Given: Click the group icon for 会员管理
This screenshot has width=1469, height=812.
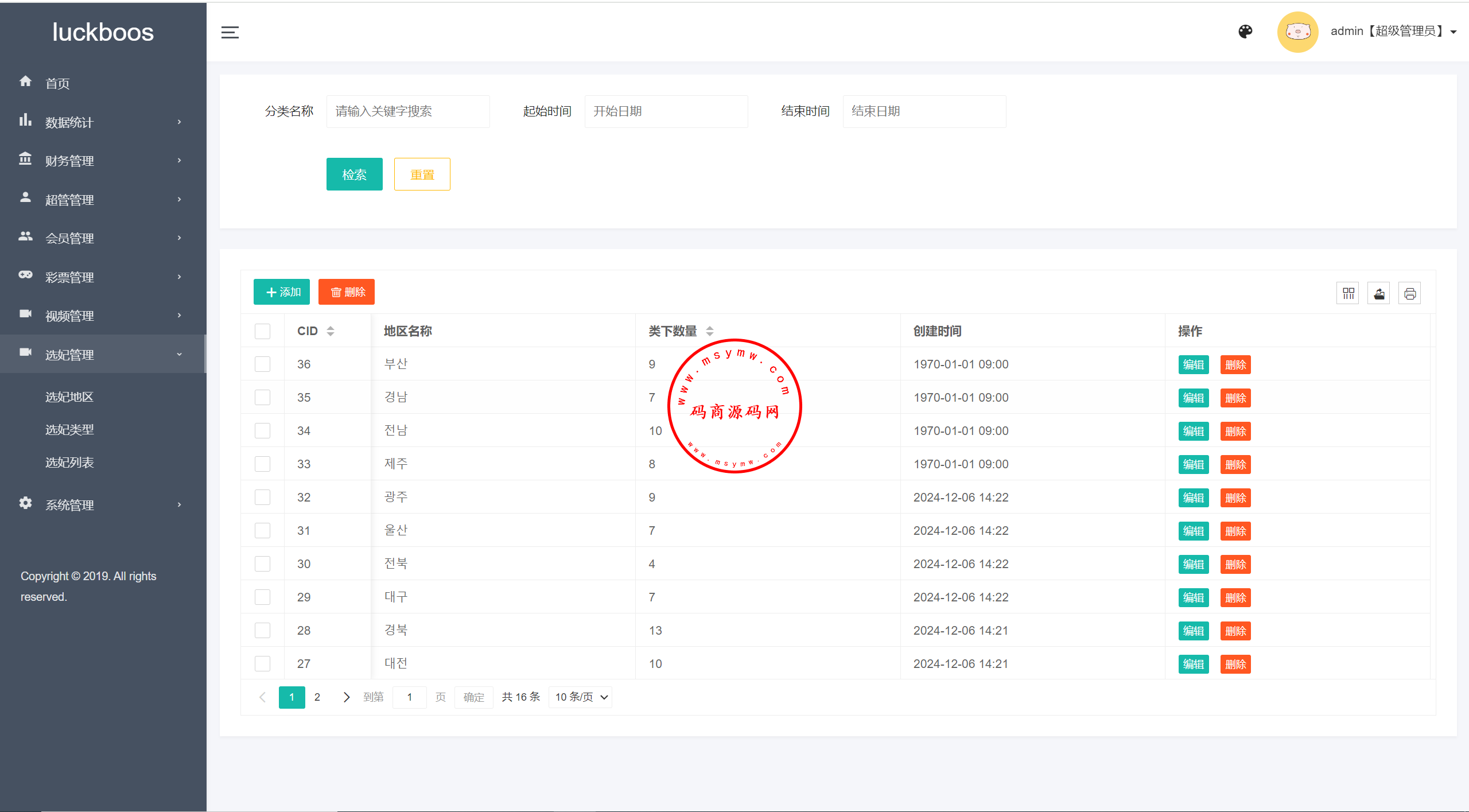Looking at the screenshot, I should (25, 236).
